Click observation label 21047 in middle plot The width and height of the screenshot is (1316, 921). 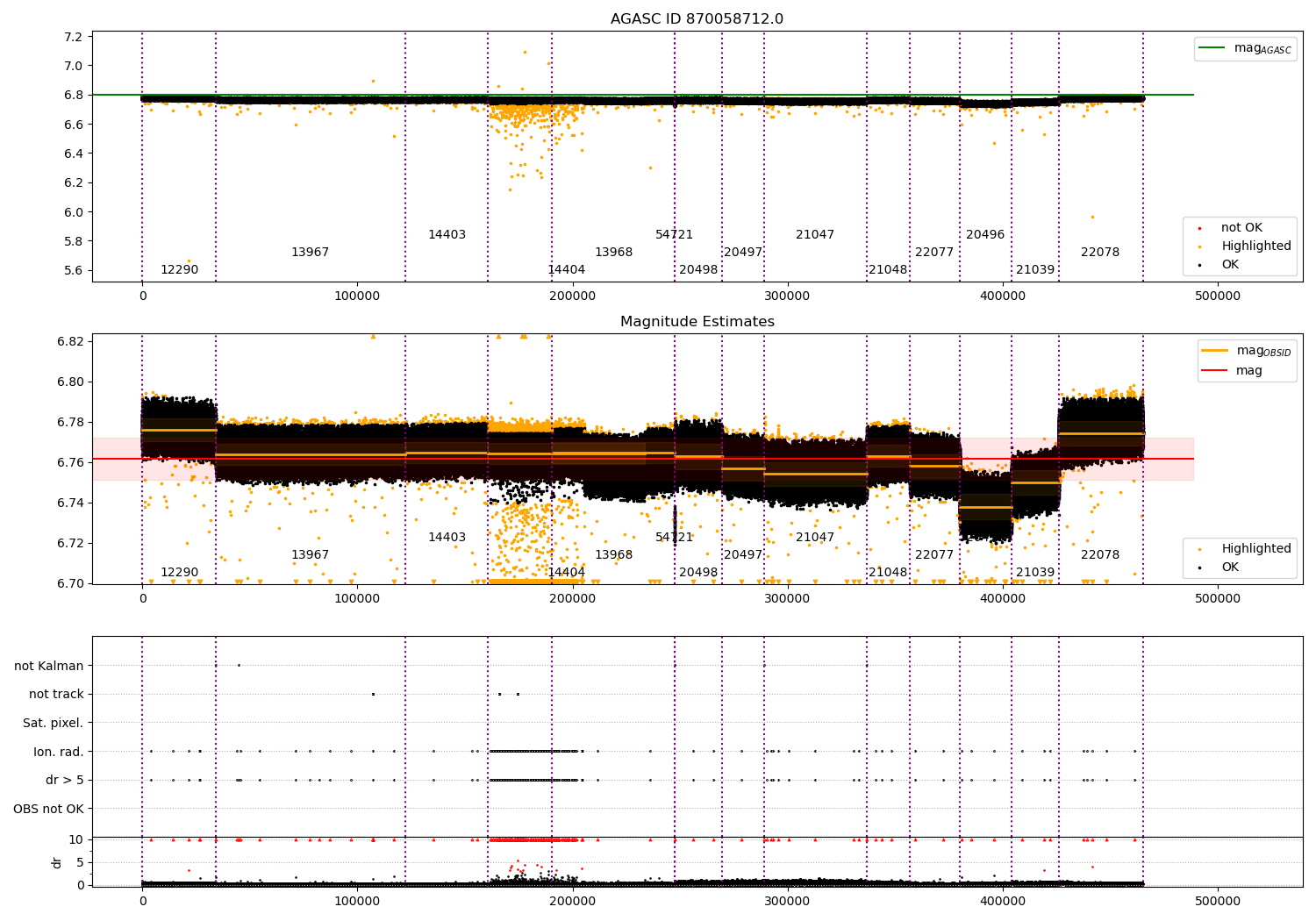[x=815, y=538]
